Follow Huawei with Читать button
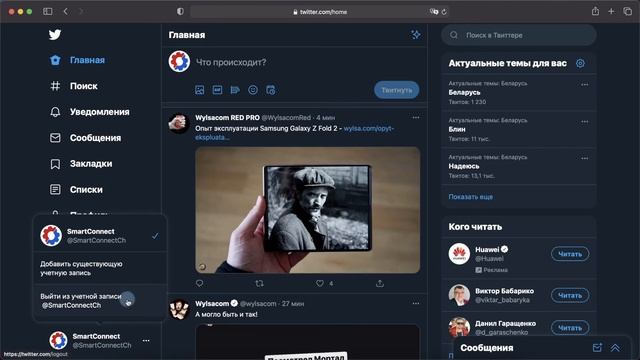Viewport: 640px width, 360px height. pyautogui.click(x=570, y=254)
